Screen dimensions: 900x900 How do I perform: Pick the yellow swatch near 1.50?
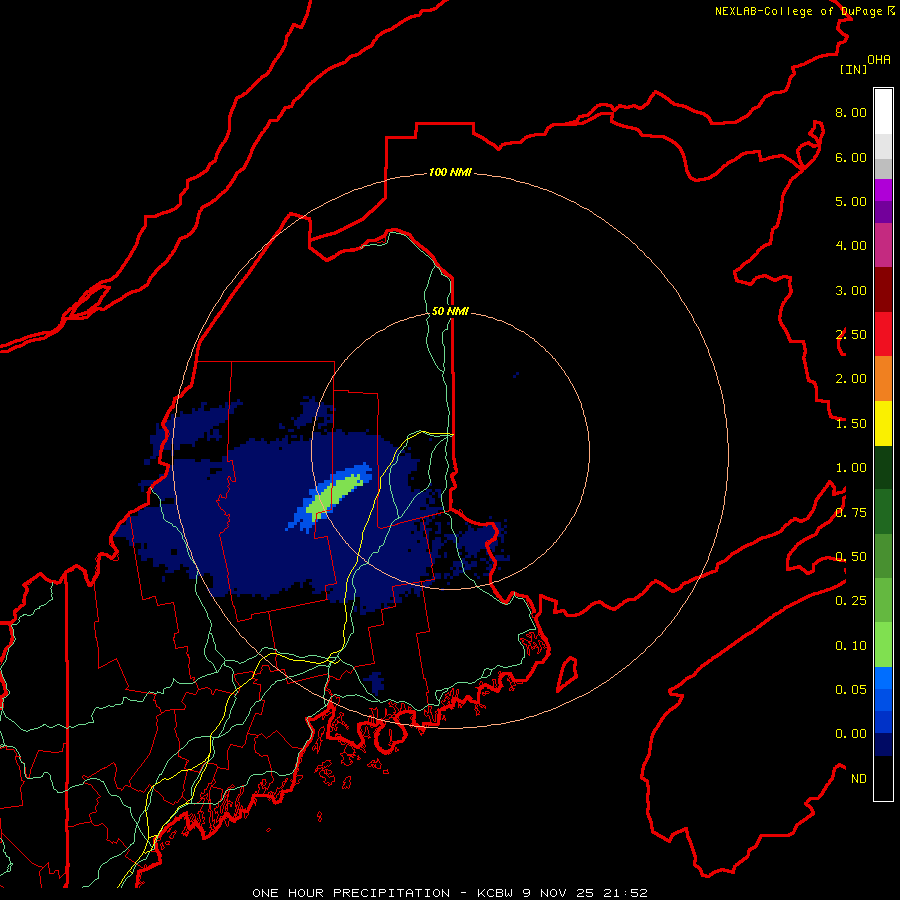coord(883,423)
